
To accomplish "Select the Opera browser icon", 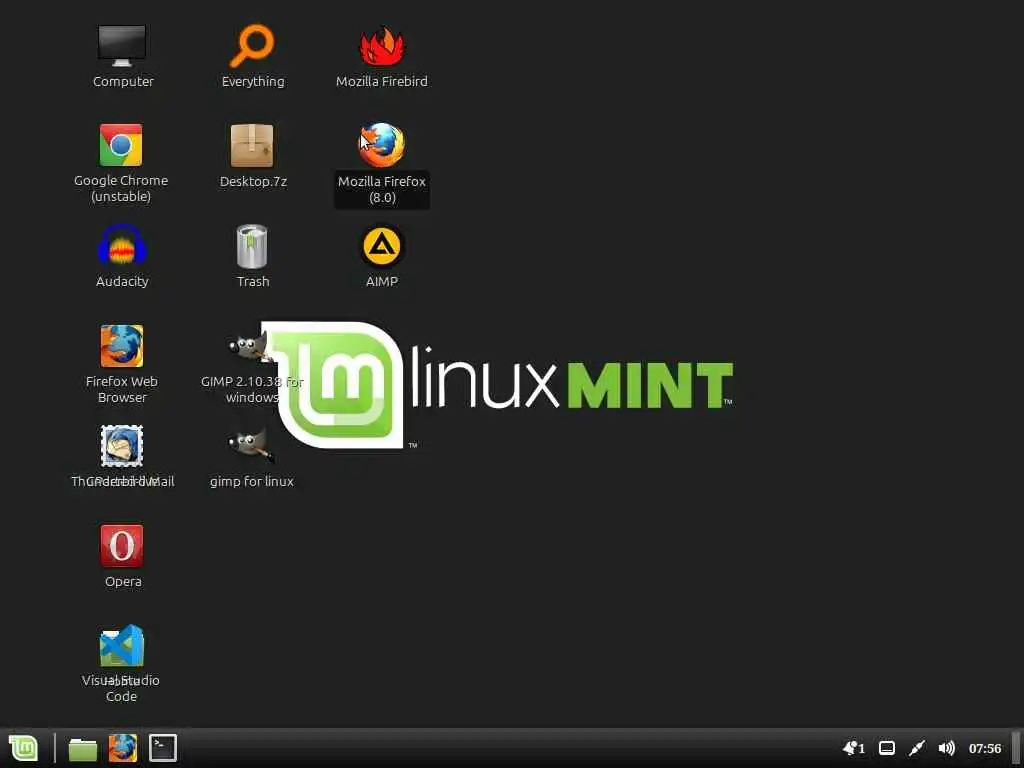I will tap(122, 546).
